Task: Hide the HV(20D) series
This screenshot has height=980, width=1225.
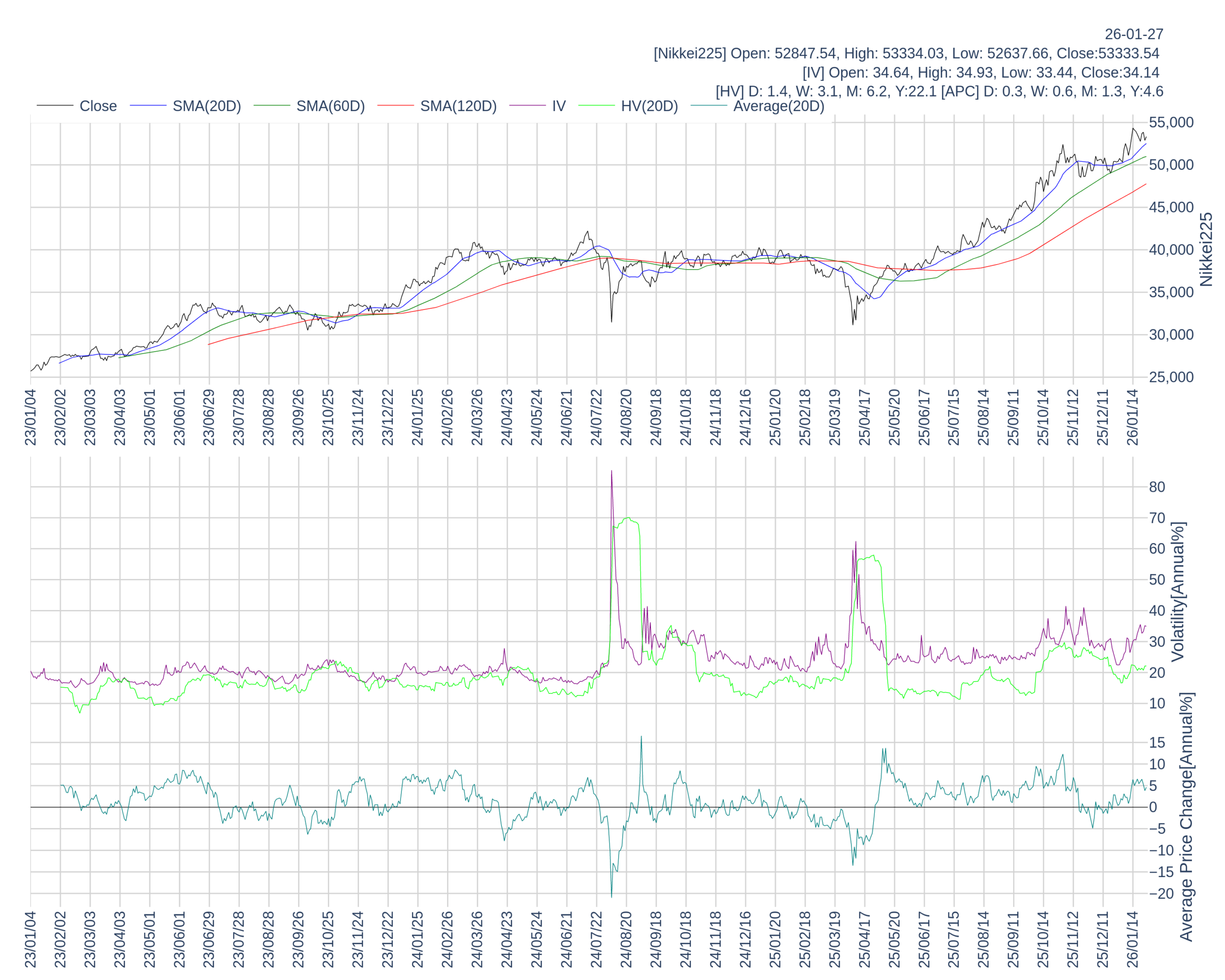Action: coord(649,106)
